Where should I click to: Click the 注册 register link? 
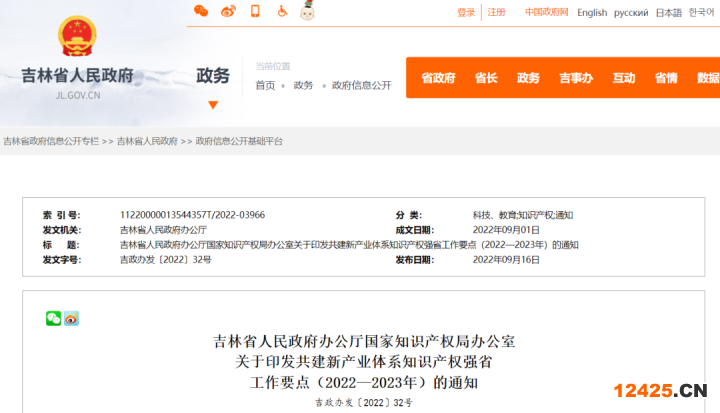(496, 13)
